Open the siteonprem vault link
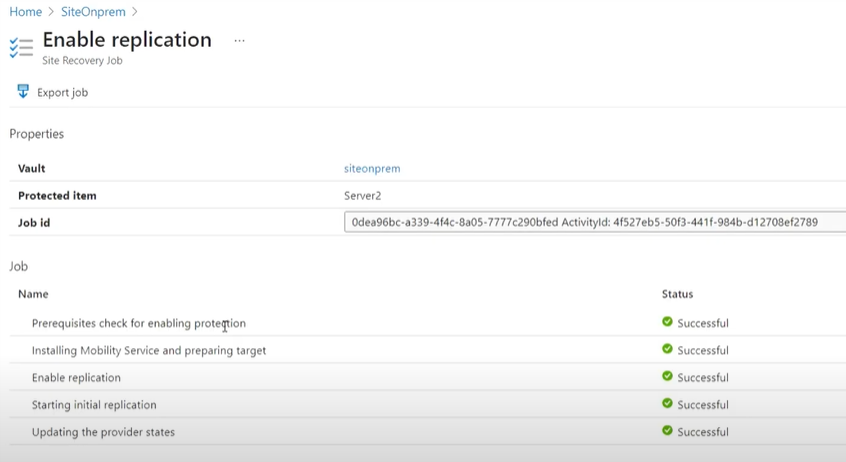 tap(372, 168)
